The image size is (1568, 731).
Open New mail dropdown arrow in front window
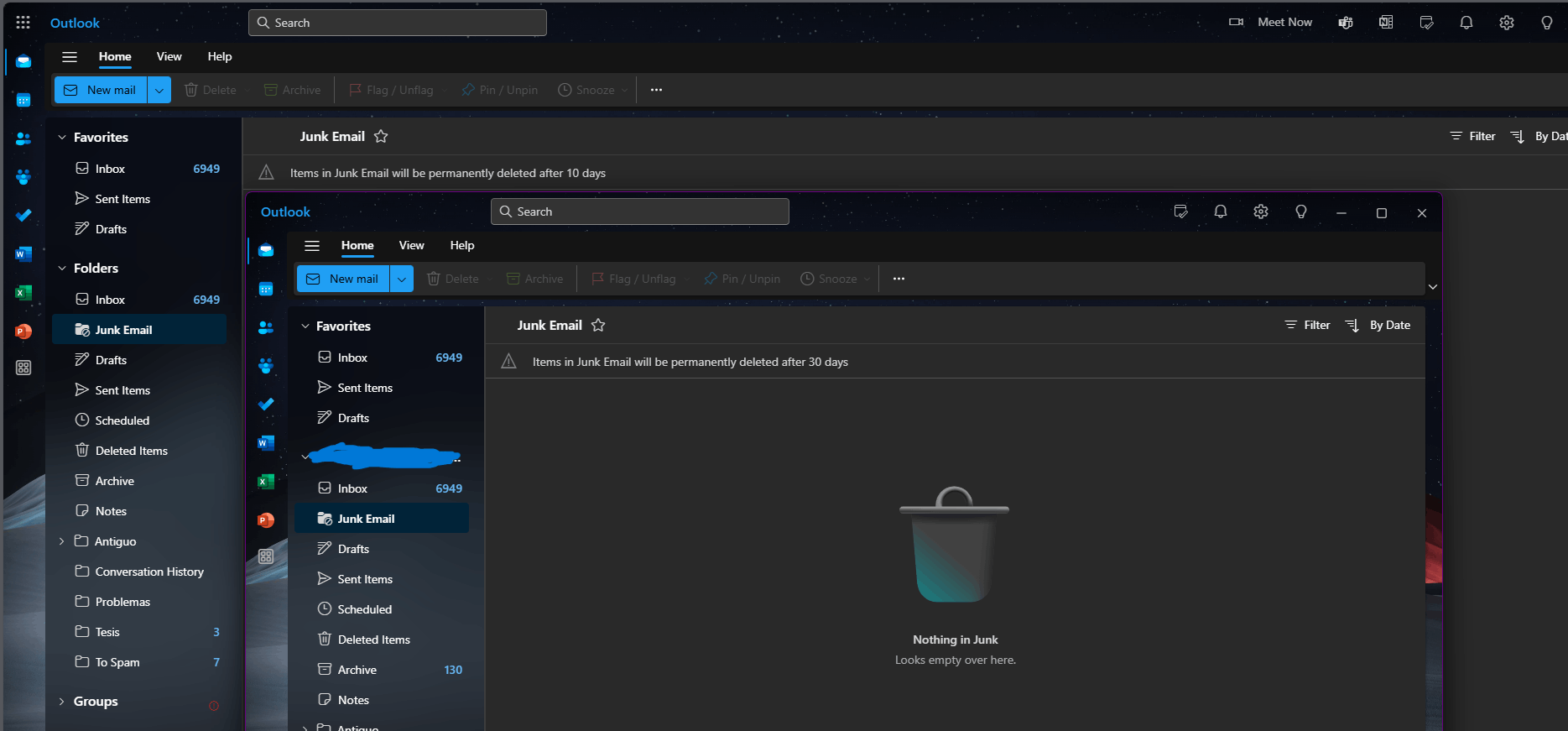pos(402,279)
